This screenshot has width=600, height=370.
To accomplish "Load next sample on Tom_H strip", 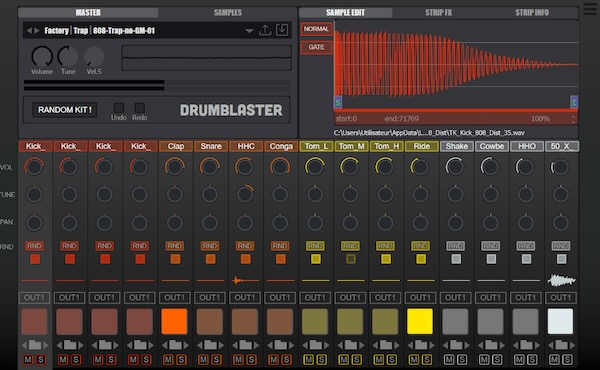I will [396, 345].
